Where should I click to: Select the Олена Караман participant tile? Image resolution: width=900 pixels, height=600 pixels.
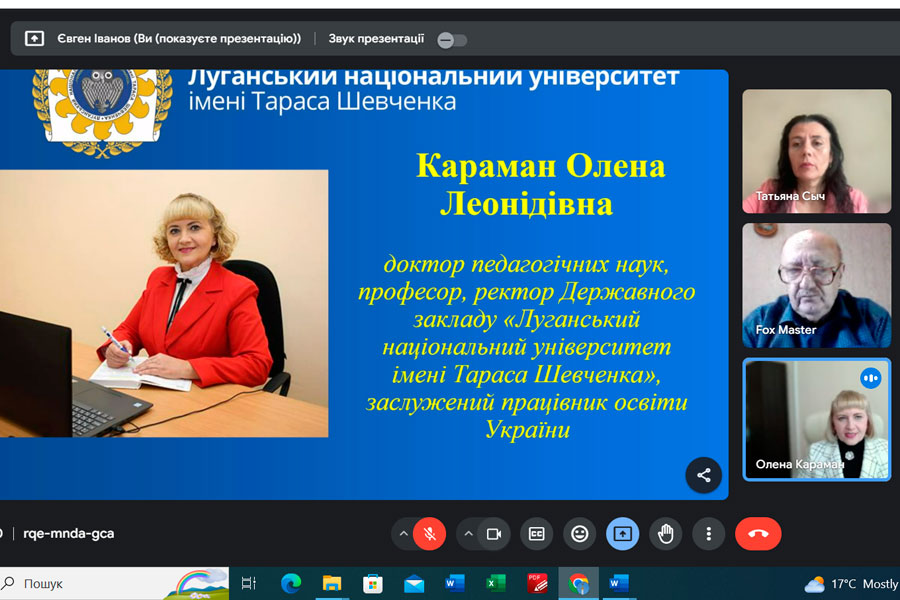(x=816, y=420)
